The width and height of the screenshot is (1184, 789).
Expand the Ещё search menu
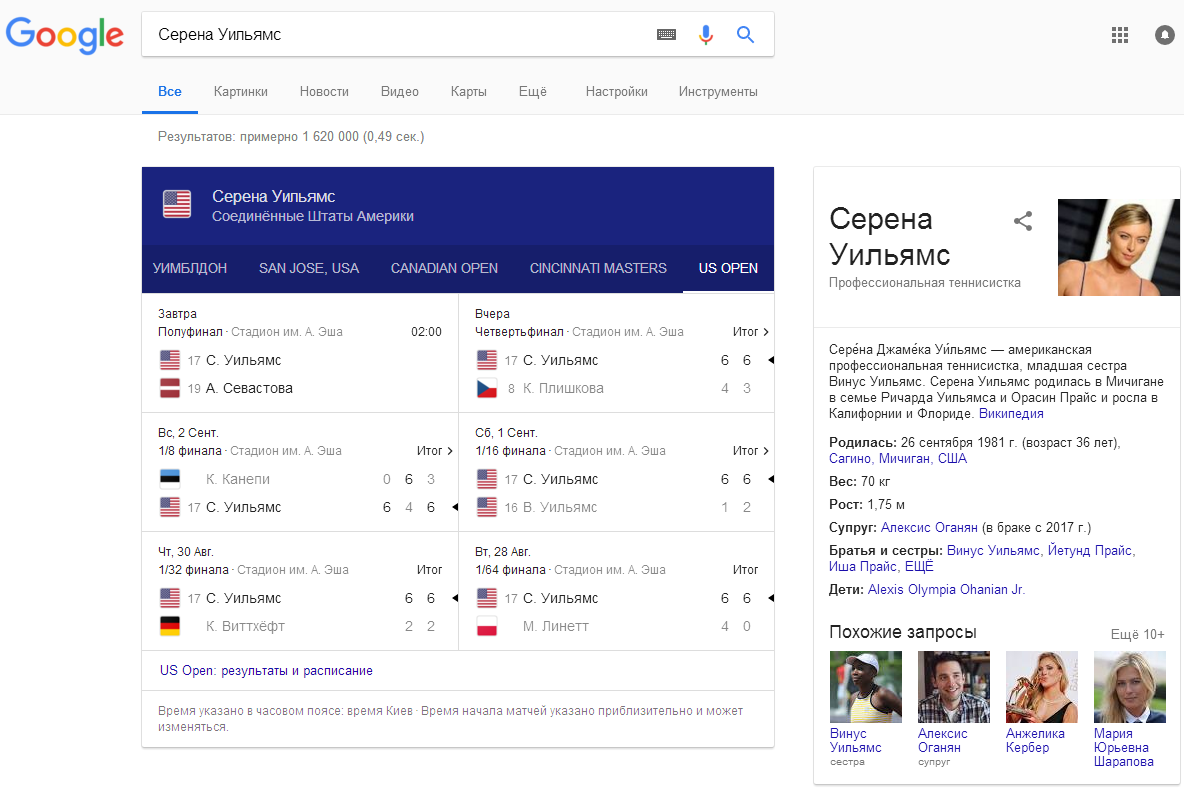click(x=532, y=91)
